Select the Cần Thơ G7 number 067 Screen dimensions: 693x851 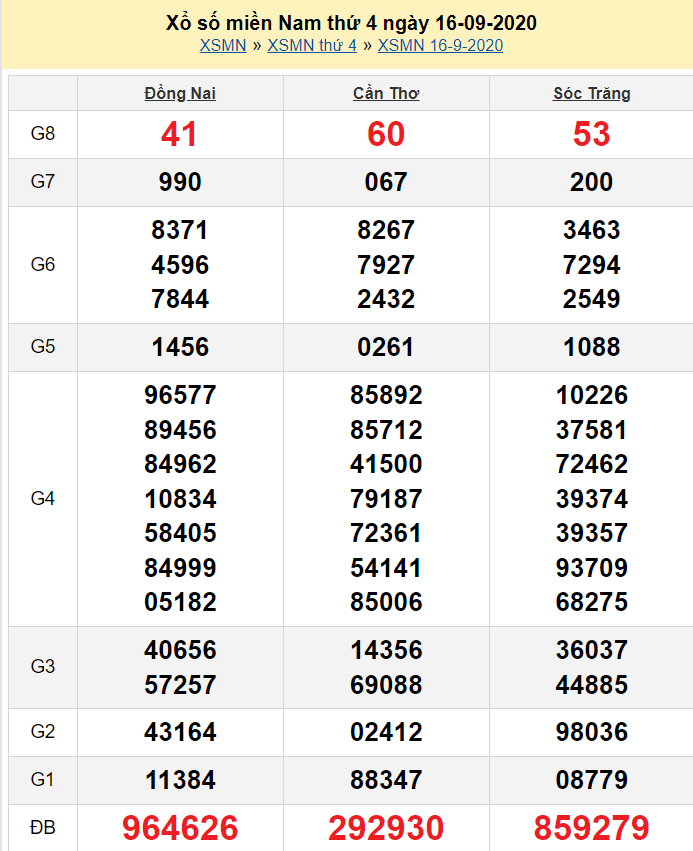386,182
